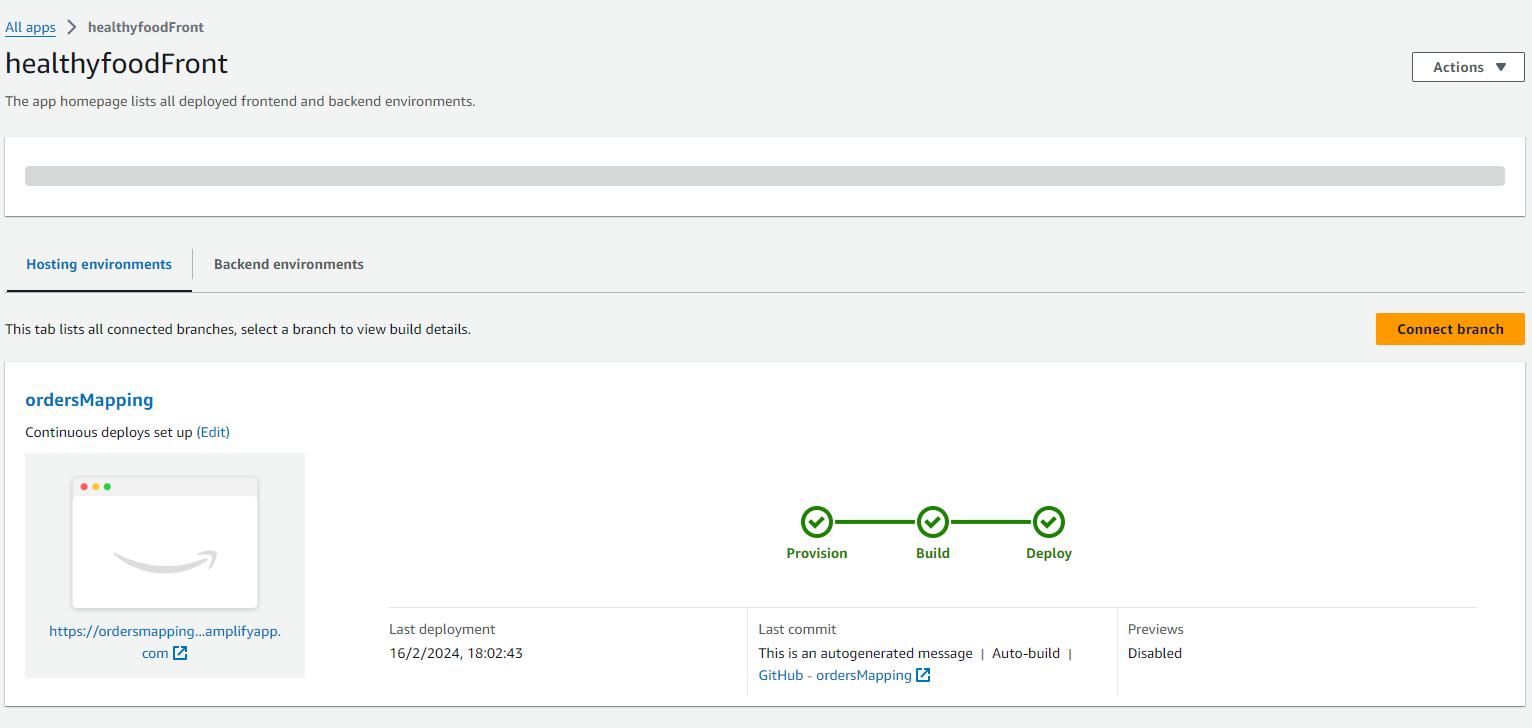Click the Last commit label
This screenshot has width=1532, height=728.
point(798,629)
